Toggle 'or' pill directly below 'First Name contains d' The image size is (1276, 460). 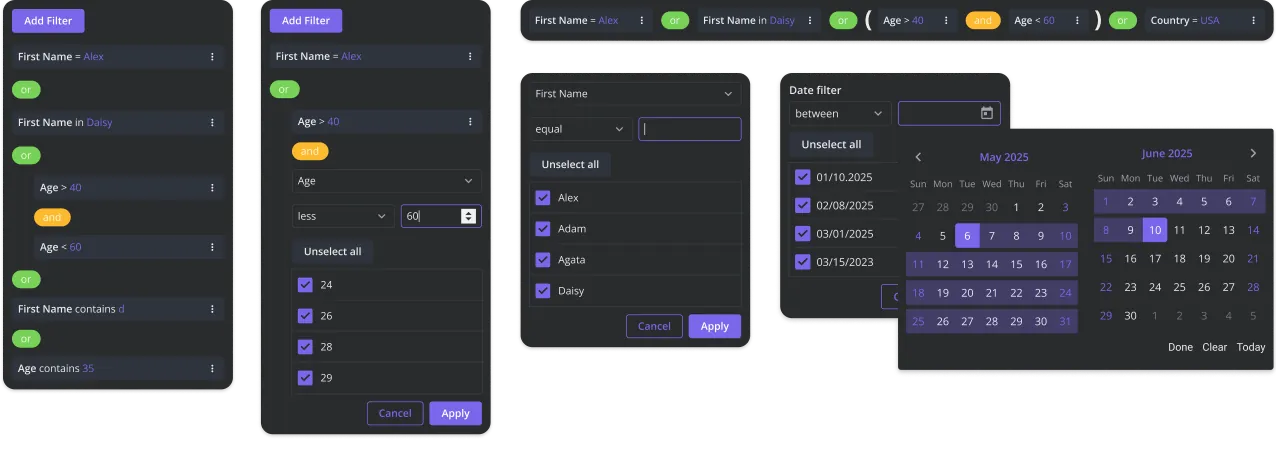(x=26, y=339)
